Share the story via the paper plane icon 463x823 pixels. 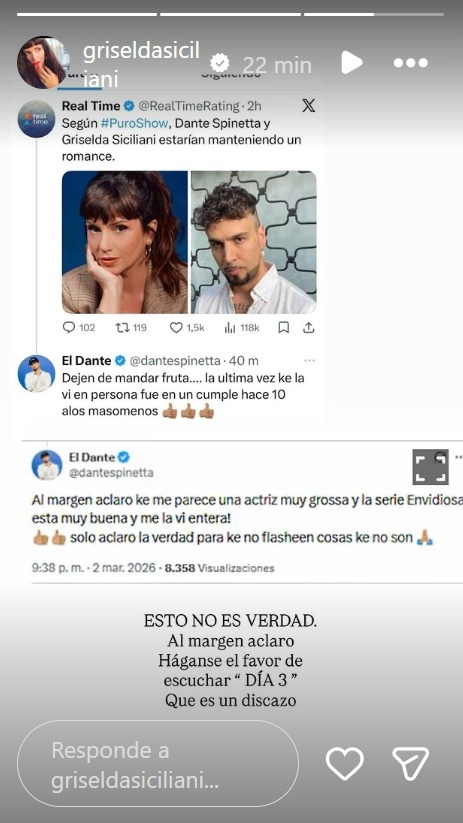(411, 763)
